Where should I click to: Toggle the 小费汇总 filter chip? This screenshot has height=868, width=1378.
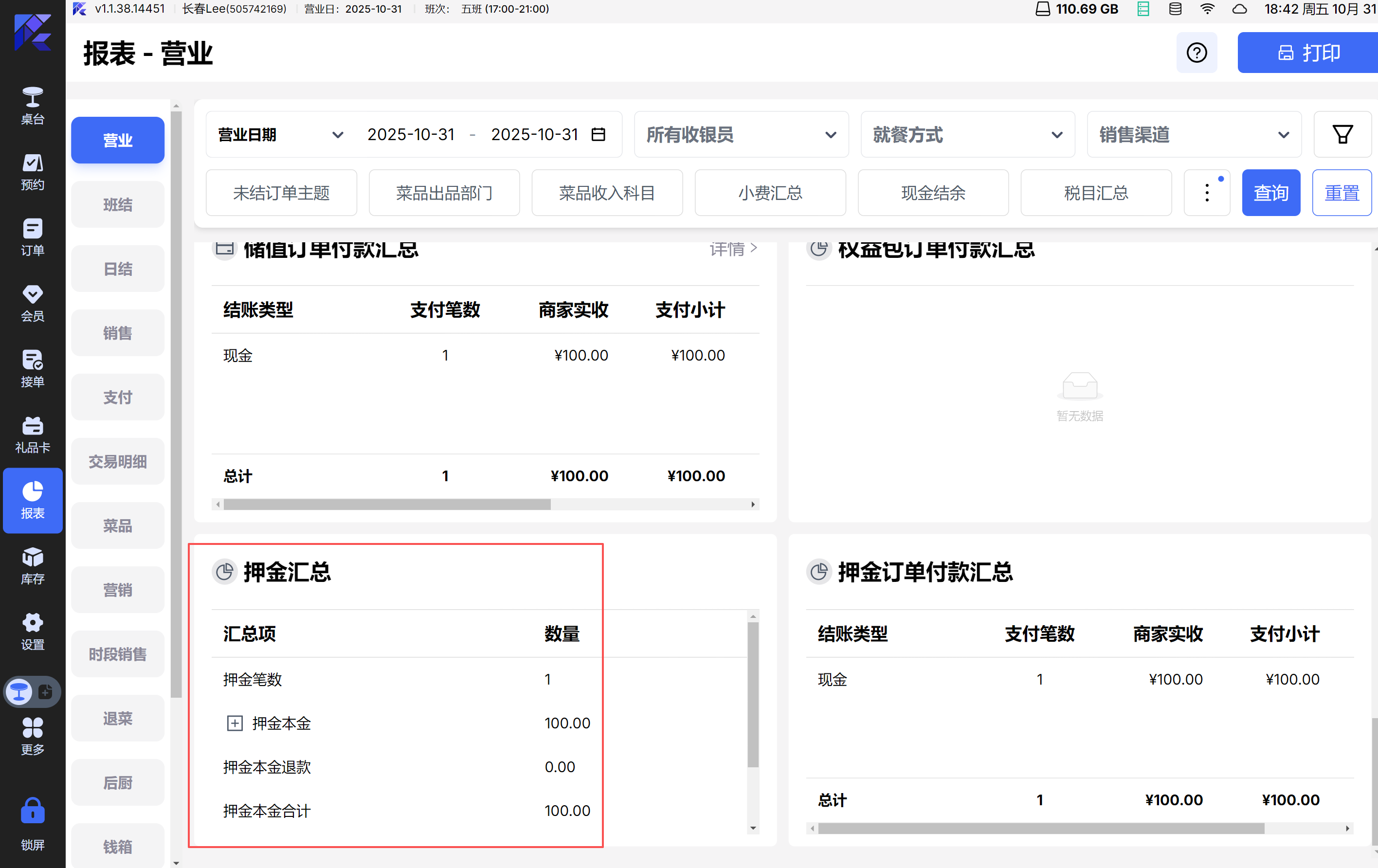(770, 193)
